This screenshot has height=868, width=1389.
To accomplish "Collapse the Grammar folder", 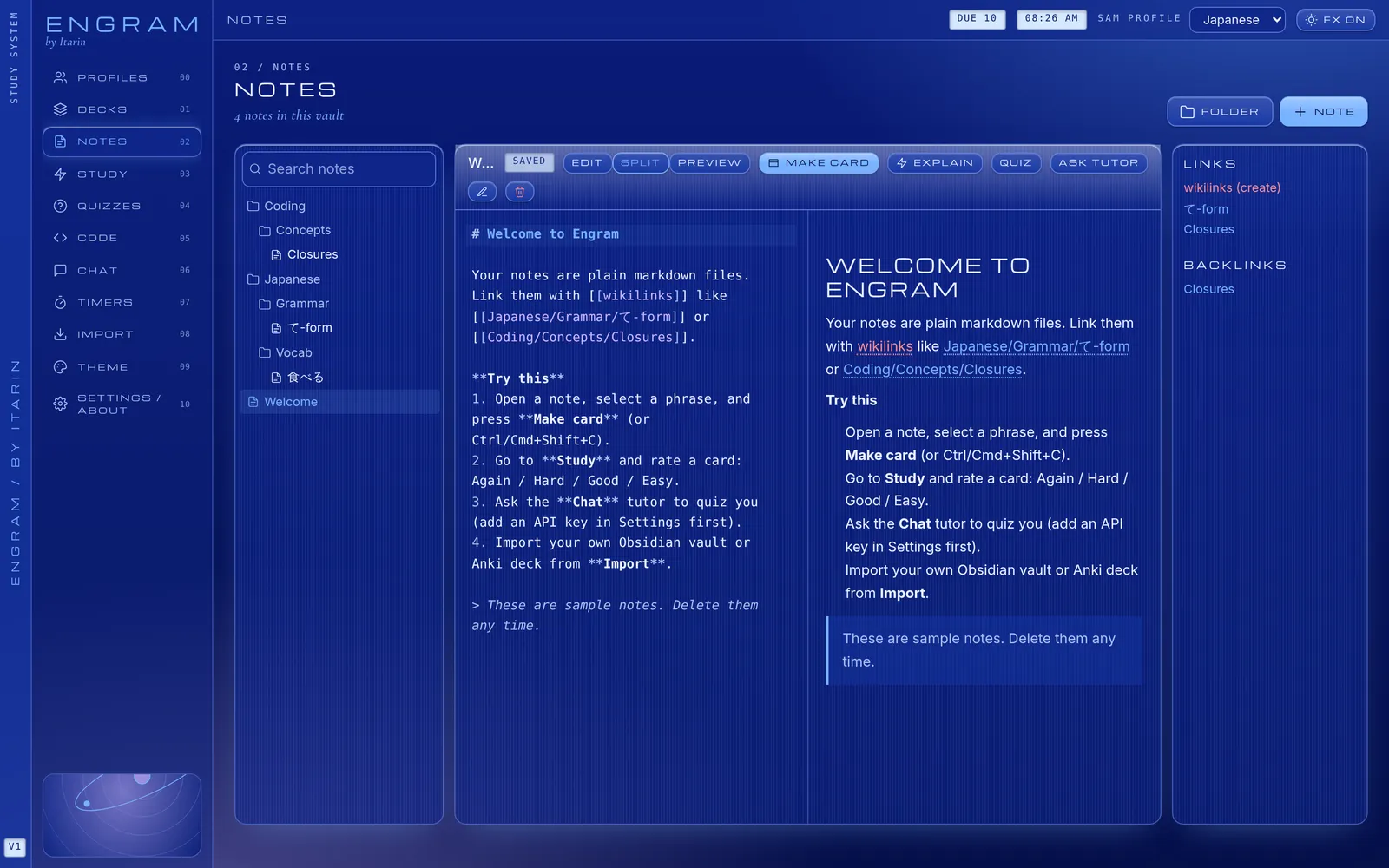I will [339, 304].
